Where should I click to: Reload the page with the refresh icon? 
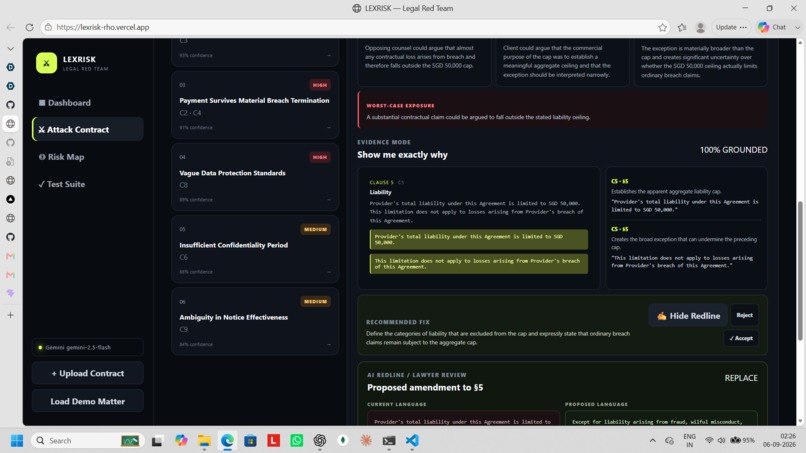pos(29,27)
